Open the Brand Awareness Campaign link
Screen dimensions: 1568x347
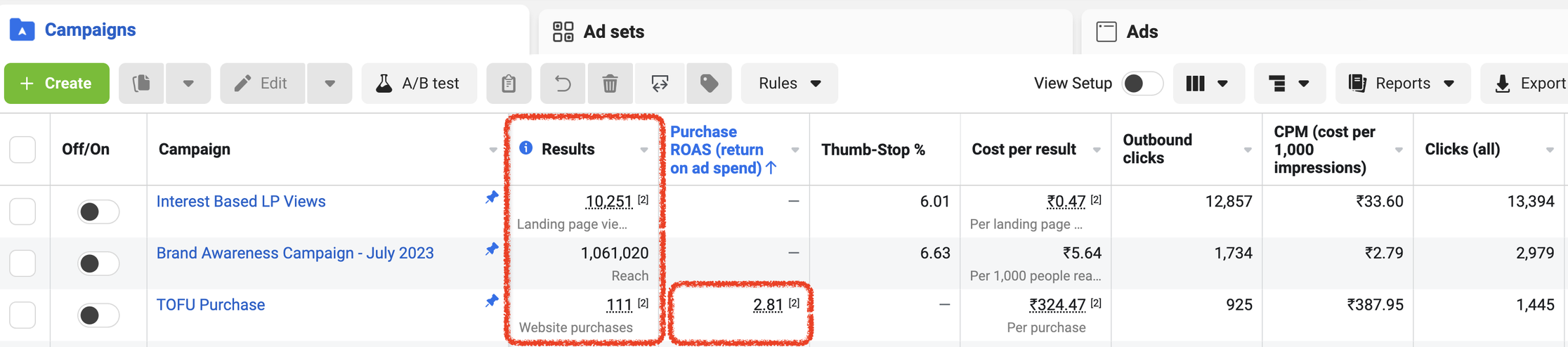pos(295,253)
